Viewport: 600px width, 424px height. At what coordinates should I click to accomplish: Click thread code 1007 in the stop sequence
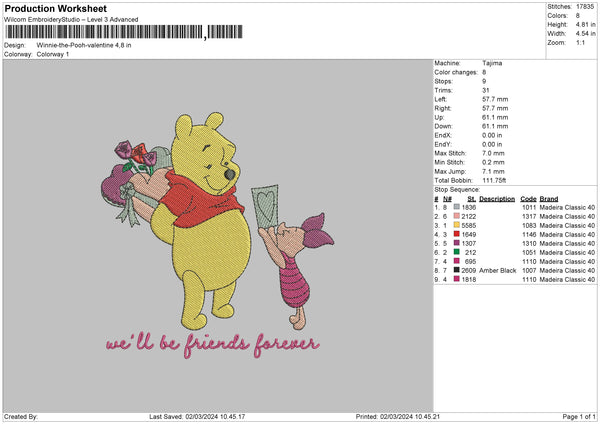529,270
